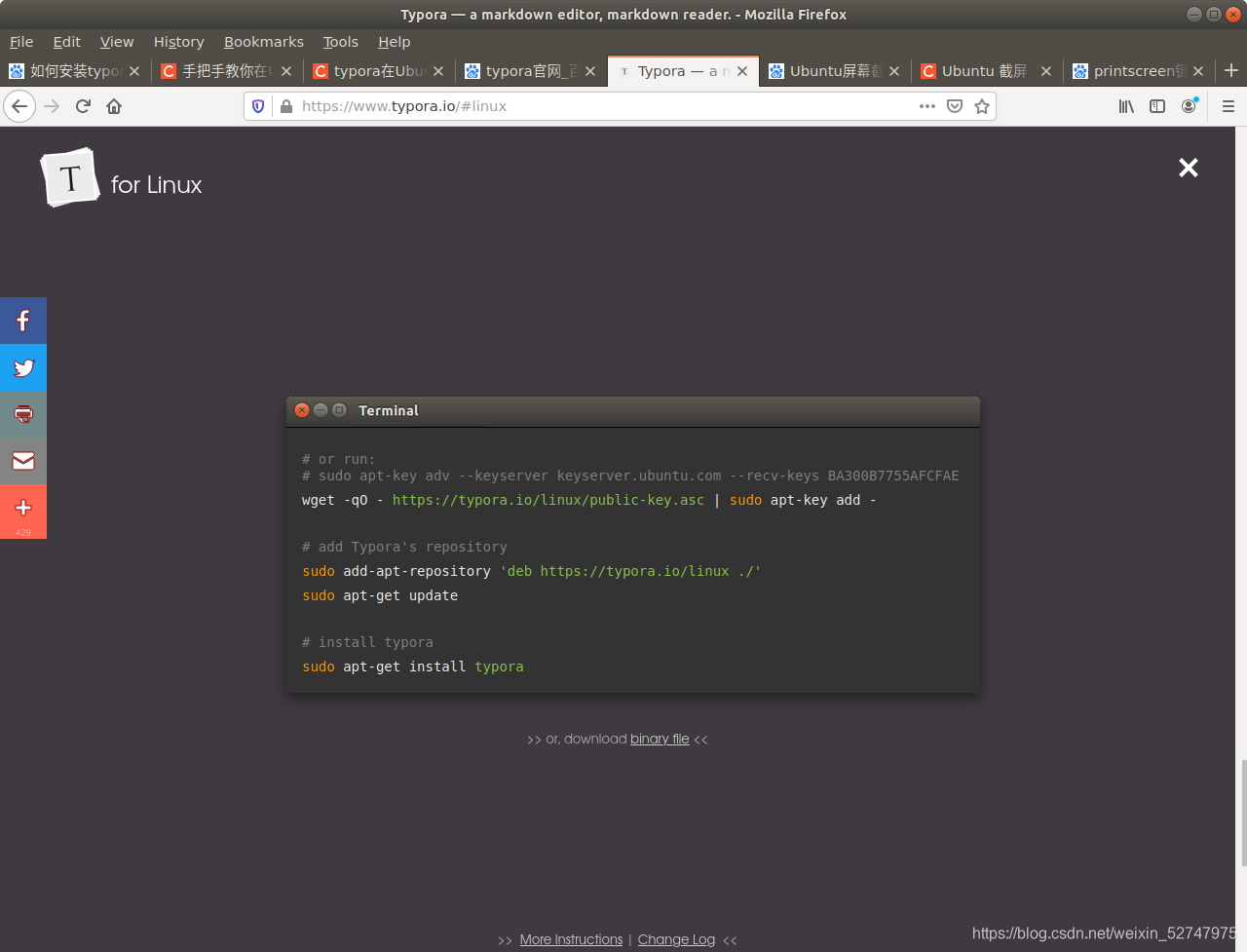Close the typora官网 tab
Image resolution: width=1247 pixels, height=952 pixels.
(590, 71)
